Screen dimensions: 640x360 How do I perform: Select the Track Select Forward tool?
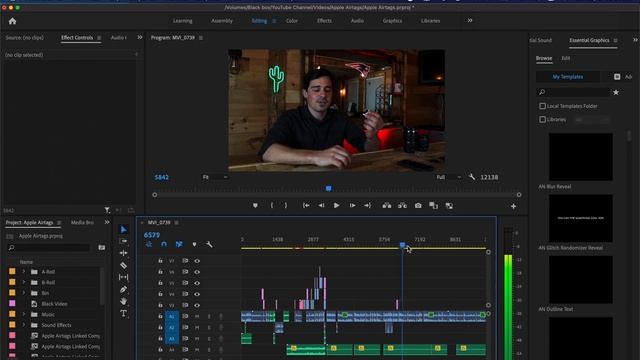[x=123, y=241]
